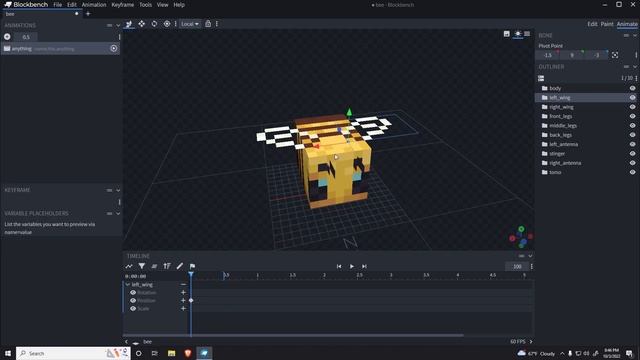The image size is (640, 360).
Task: Toggle viewport shading sun icon
Action: 518,34
